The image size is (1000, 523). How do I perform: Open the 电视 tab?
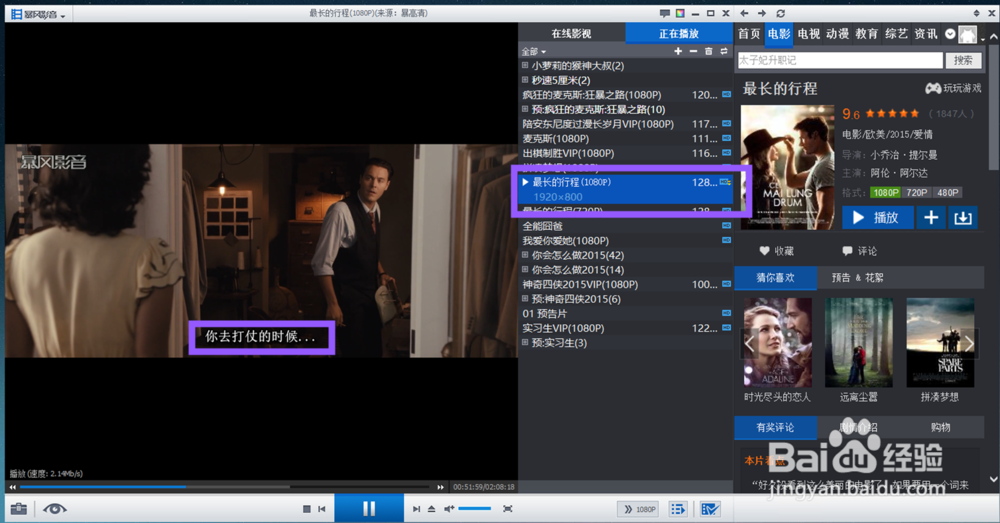809,34
